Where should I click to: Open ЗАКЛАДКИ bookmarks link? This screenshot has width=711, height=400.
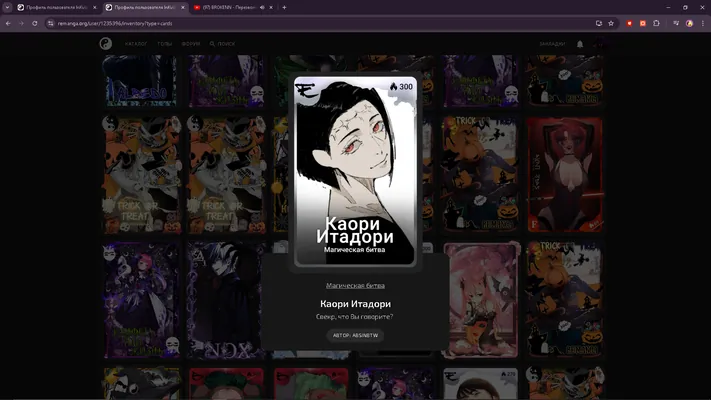point(552,44)
